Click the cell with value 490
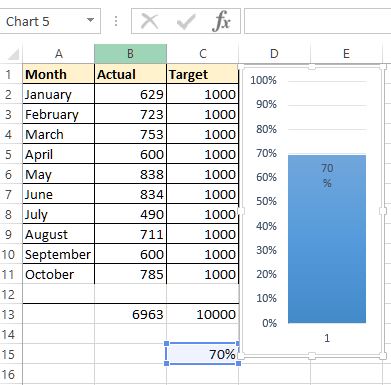Viewport: 391px width, 385px height. click(130, 214)
